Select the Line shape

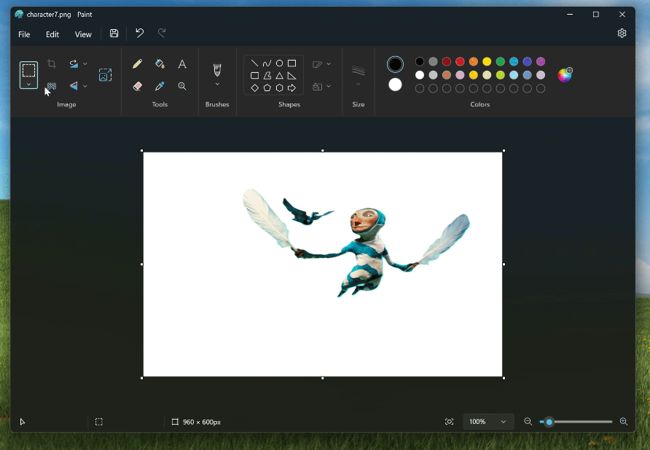(255, 63)
